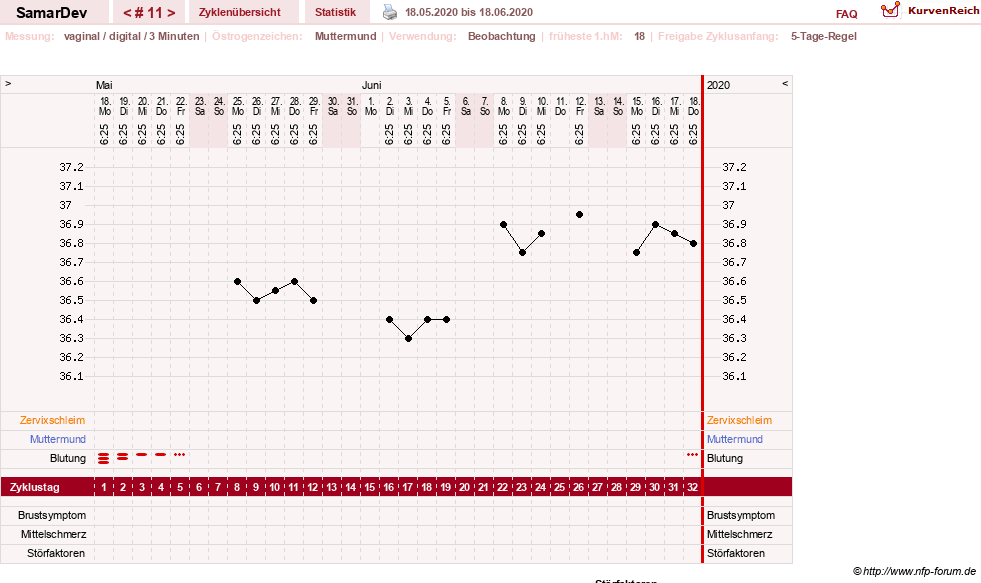The height and width of the screenshot is (583, 981).
Task: Select cycle day 16 in Zyklustag row
Action: coord(389,487)
